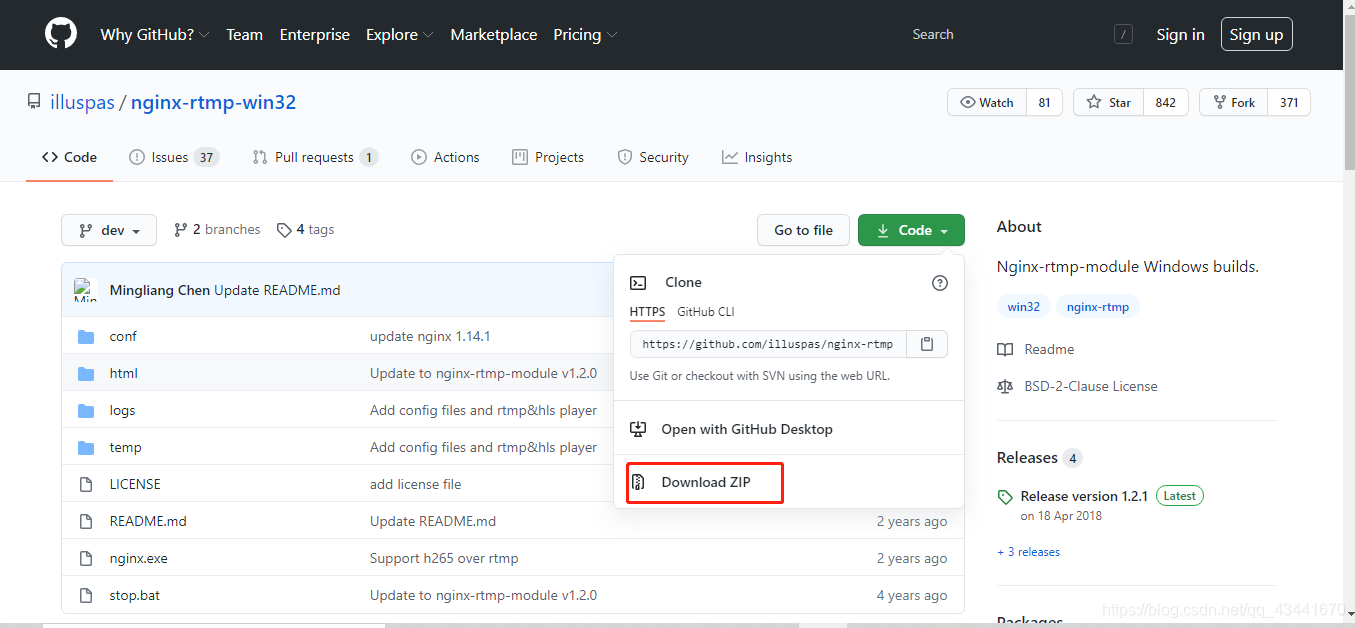The width and height of the screenshot is (1355, 628).
Task: Click the logs folder icon
Action: pos(86,411)
